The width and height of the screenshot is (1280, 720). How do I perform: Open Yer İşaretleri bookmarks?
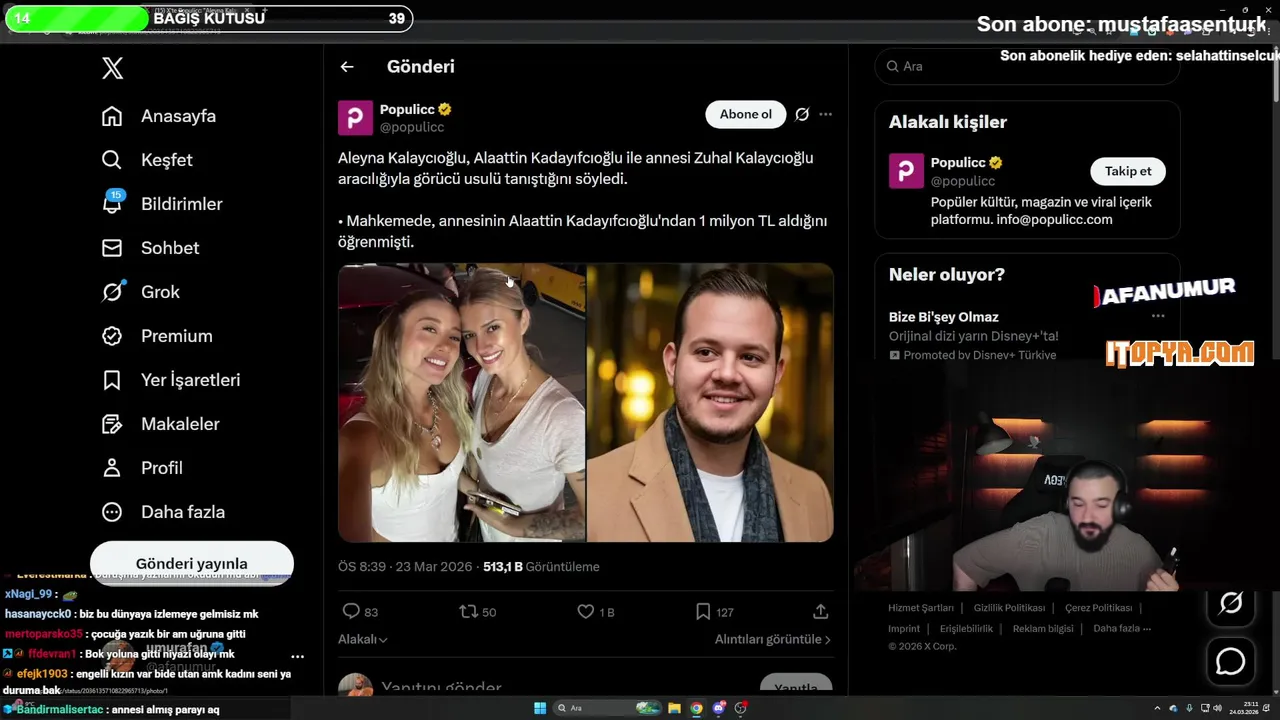(x=171, y=380)
